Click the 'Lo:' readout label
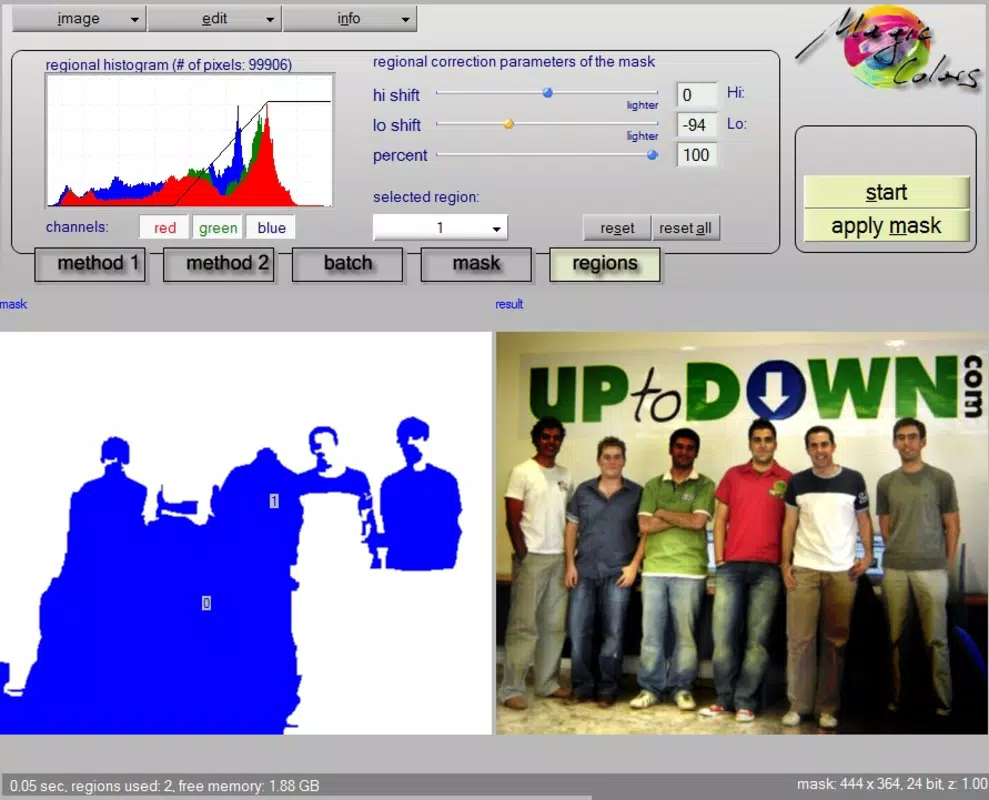Screen dimensions: 989x800 pos(737,124)
